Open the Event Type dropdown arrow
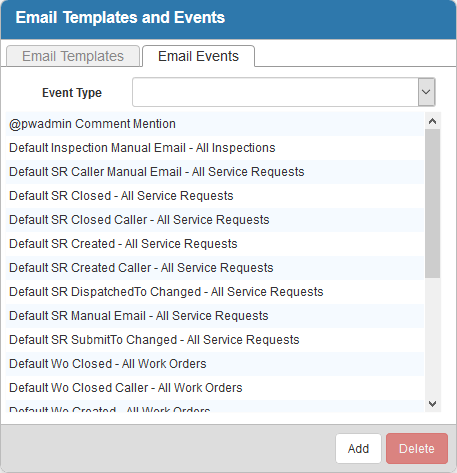 [426, 92]
